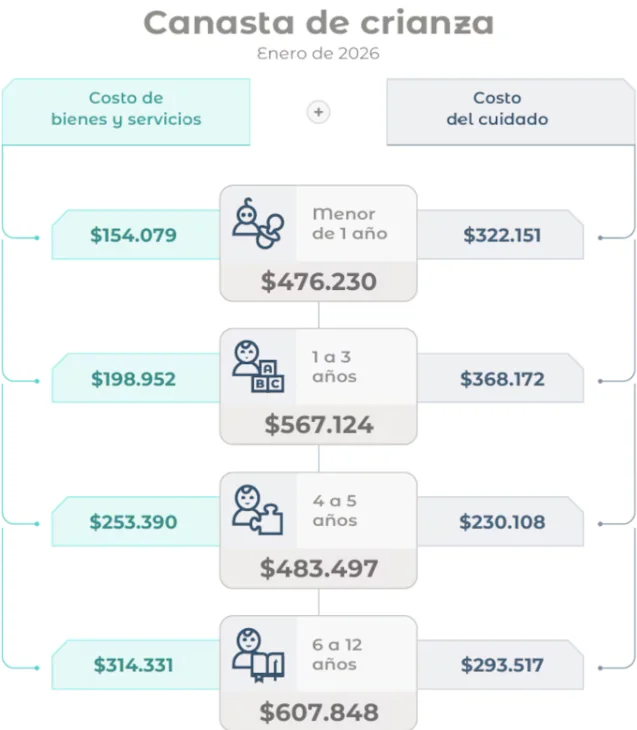Viewport: 637px width, 730px height.
Task: Click the $476.230 total for under 1 year
Action: click(319, 282)
